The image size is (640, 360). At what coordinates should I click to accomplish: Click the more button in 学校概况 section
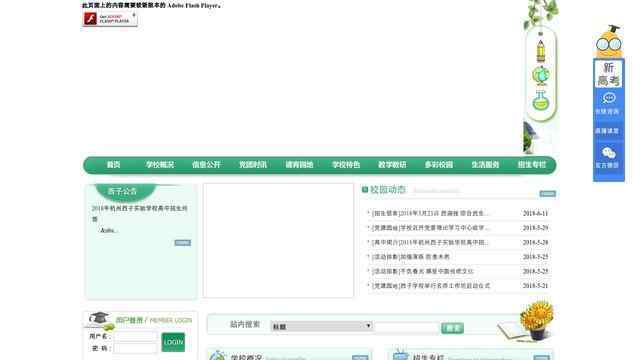pos(360,358)
